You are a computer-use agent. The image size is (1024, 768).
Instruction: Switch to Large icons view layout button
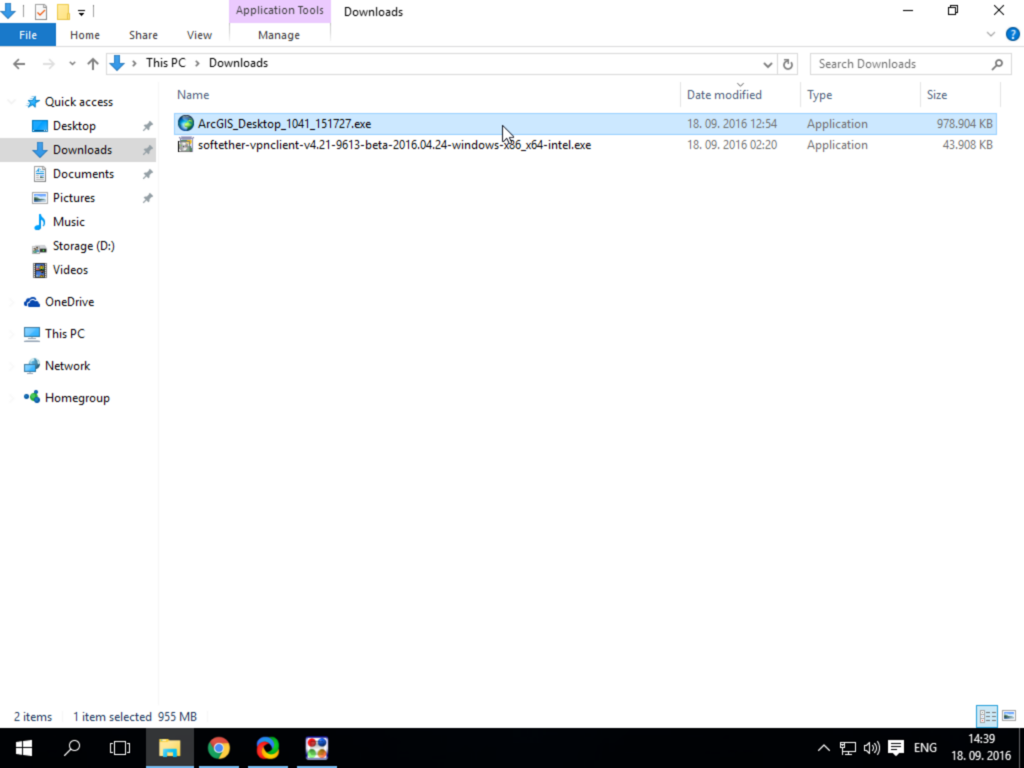point(1009,716)
